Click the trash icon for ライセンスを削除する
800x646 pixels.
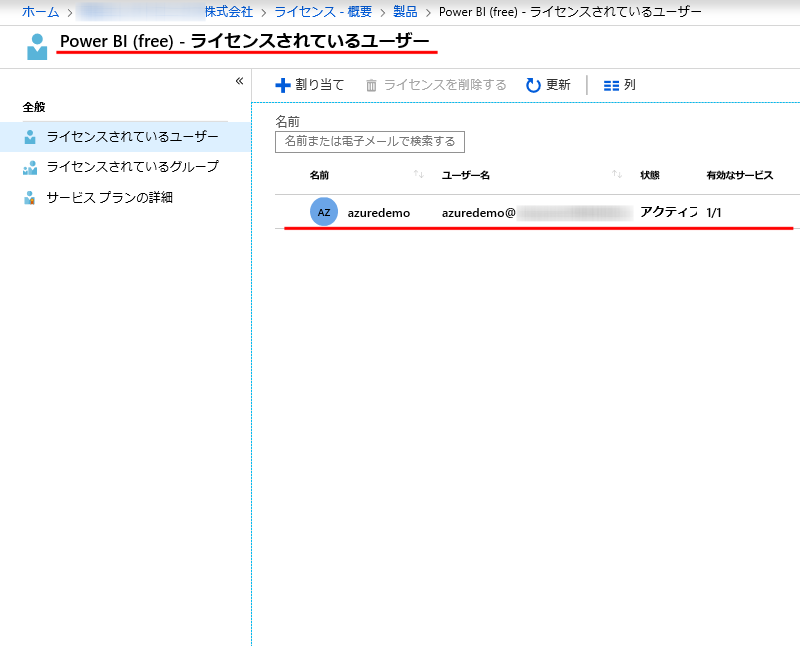pyautogui.click(x=372, y=86)
